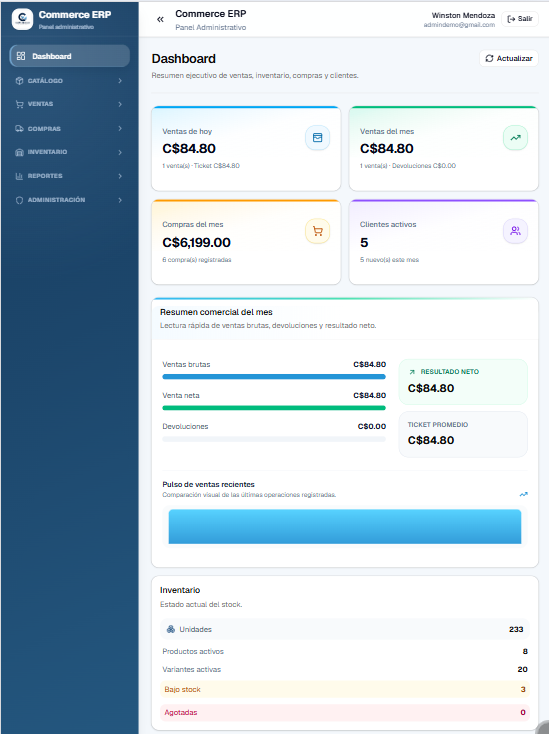The width and height of the screenshot is (549, 734).
Task: Click the Compras del mes cart icon
Action: pyautogui.click(x=317, y=231)
